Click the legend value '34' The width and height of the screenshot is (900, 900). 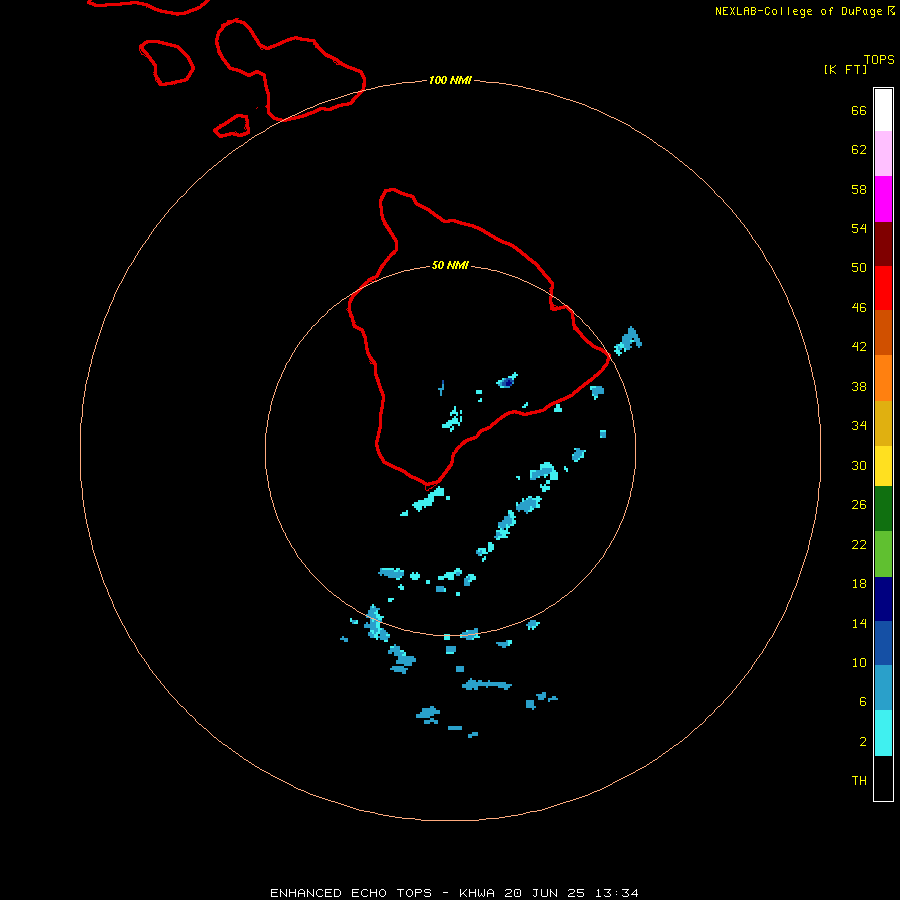click(x=859, y=426)
